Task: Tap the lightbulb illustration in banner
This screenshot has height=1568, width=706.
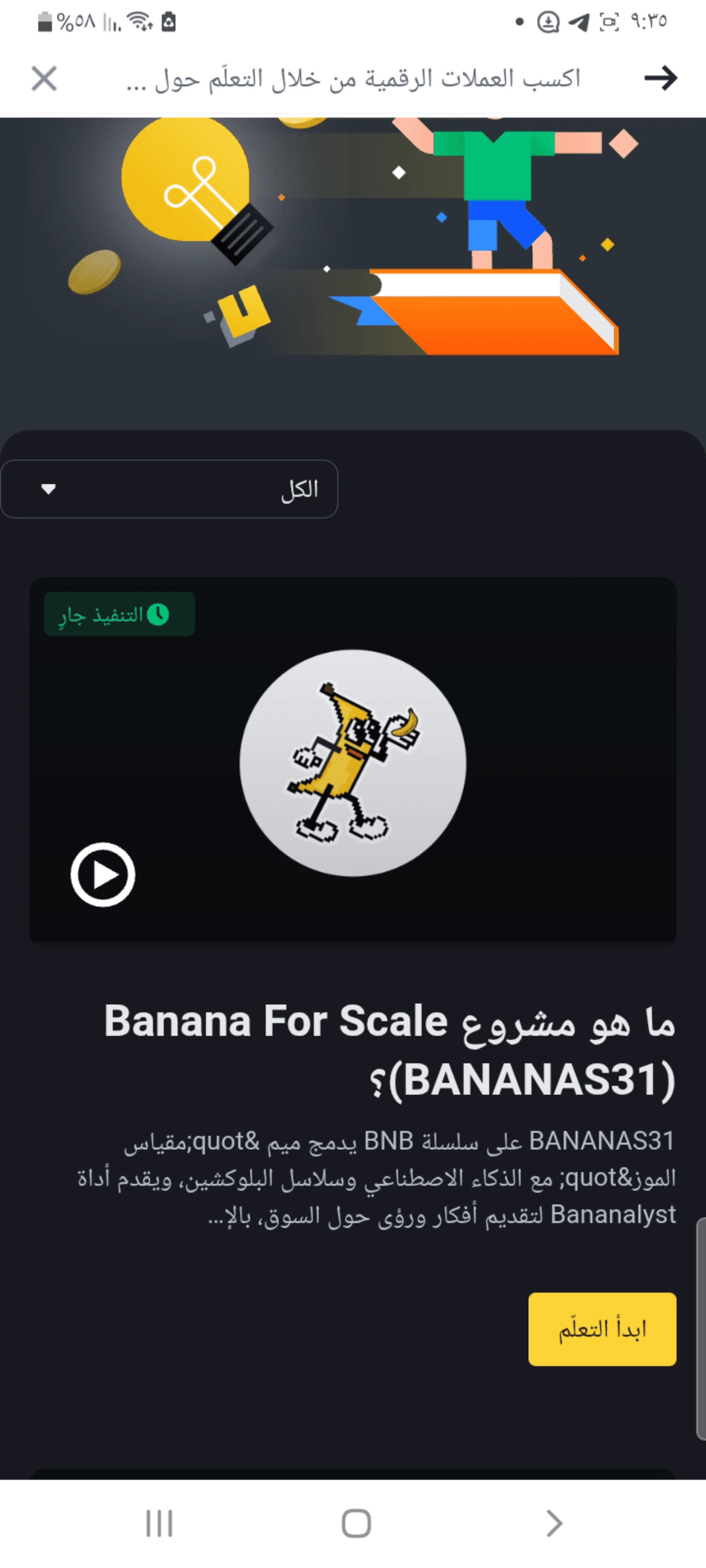Action: click(197, 189)
